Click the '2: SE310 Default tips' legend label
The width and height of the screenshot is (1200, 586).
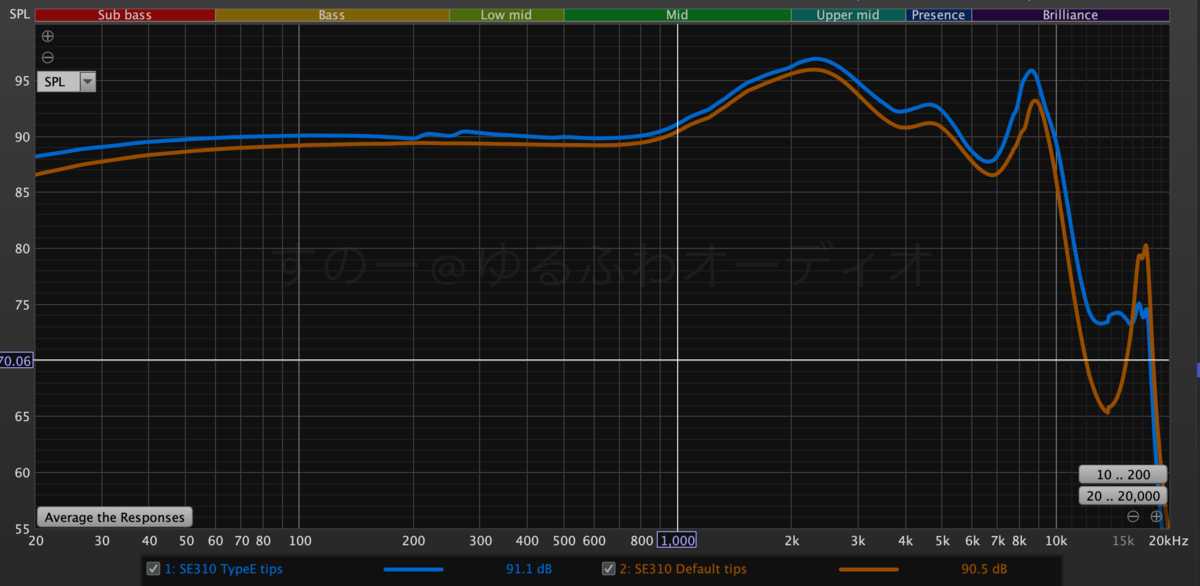coord(683,569)
